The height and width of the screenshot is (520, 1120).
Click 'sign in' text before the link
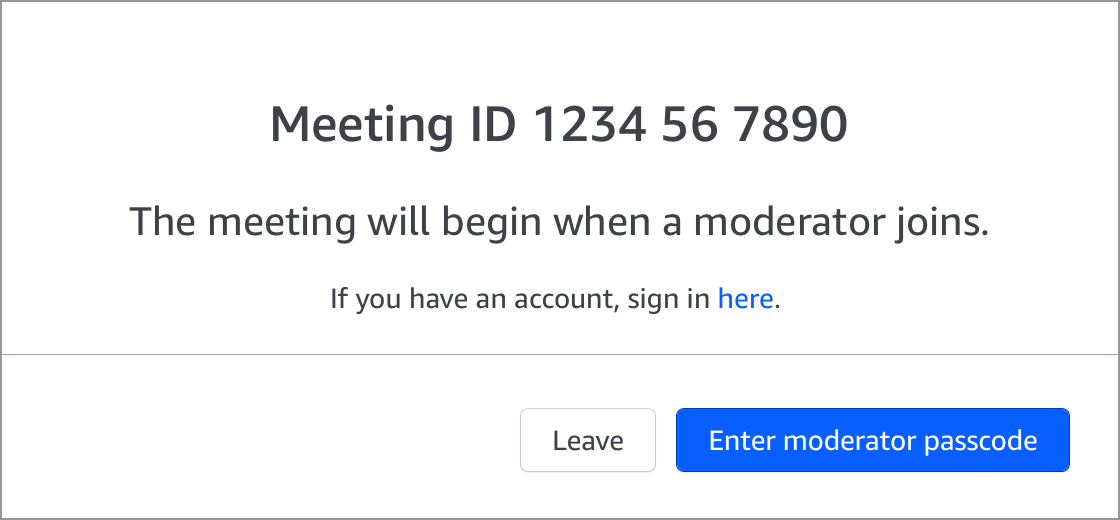pos(668,299)
